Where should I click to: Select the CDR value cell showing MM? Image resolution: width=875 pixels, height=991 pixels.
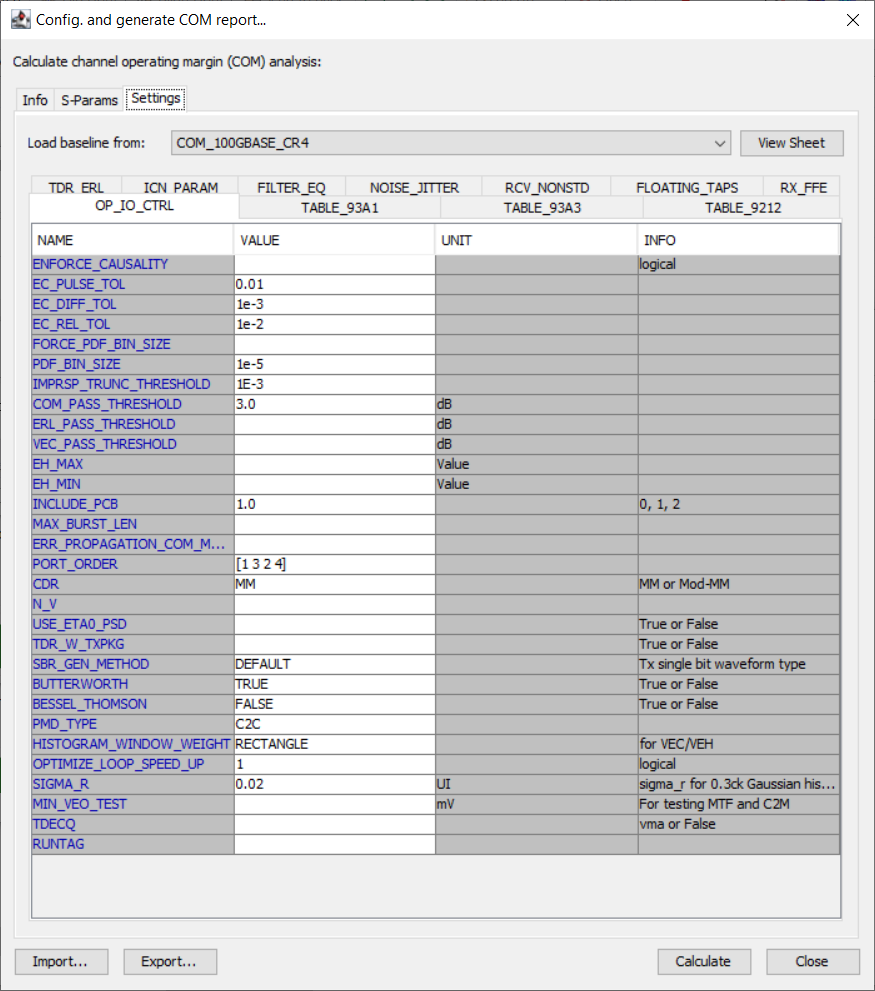(330, 583)
